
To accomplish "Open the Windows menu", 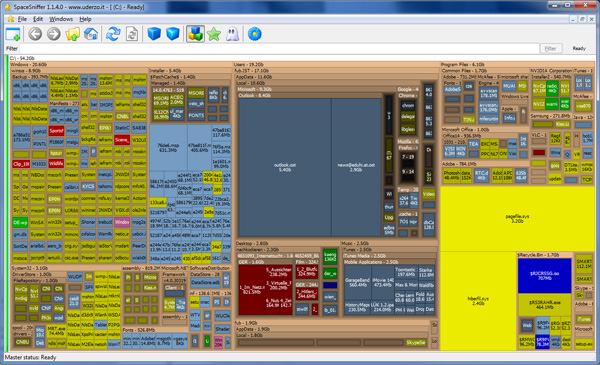I will 61,19.
